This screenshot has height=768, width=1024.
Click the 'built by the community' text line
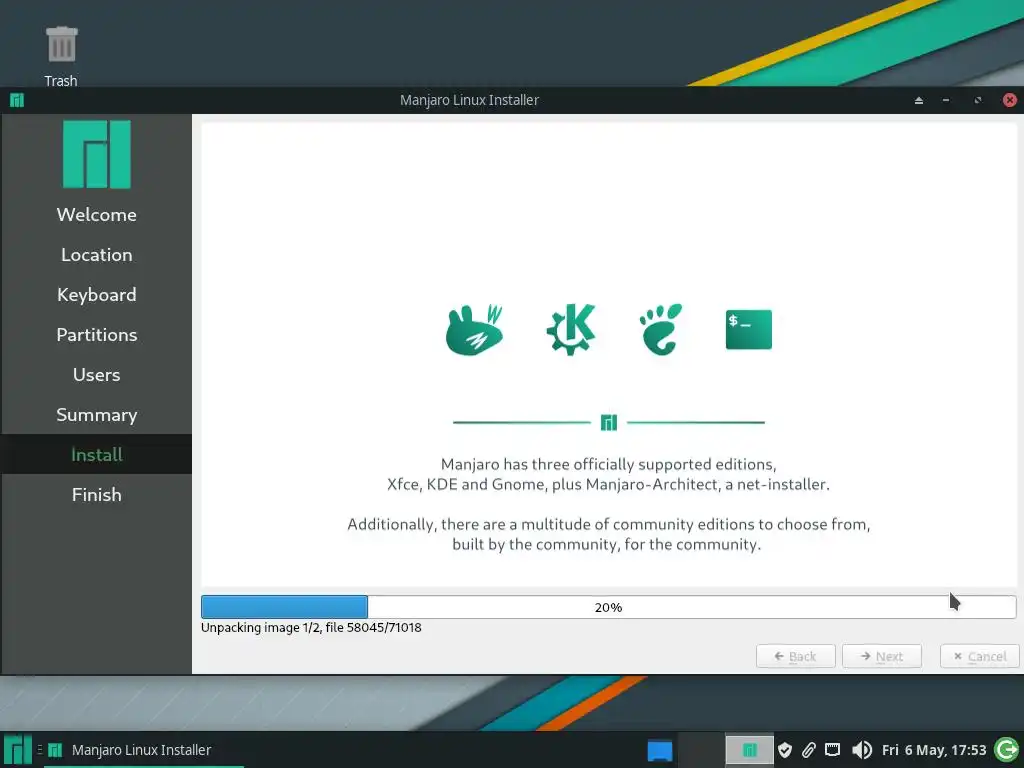[x=607, y=544]
